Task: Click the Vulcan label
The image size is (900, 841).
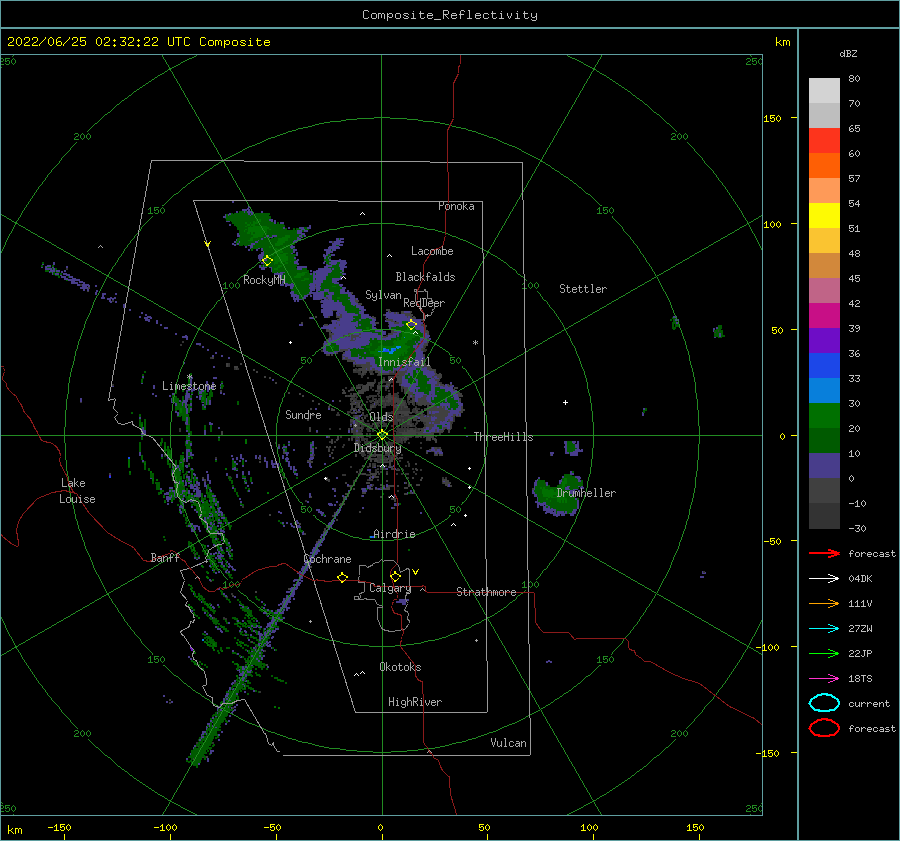Action: click(508, 743)
